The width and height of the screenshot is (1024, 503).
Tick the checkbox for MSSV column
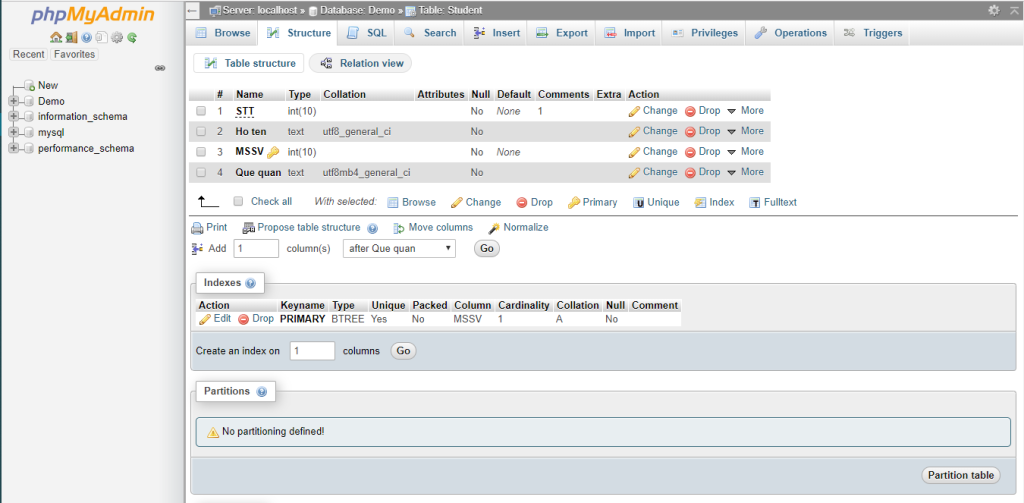pyautogui.click(x=201, y=152)
